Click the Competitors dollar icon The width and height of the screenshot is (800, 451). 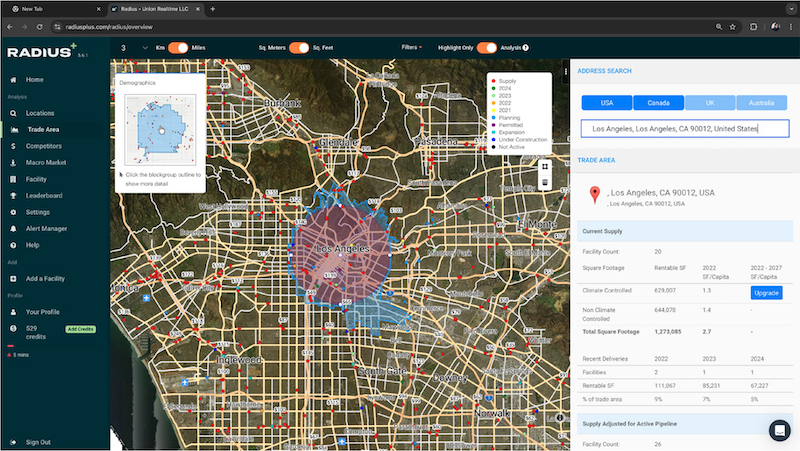pyautogui.click(x=13, y=146)
